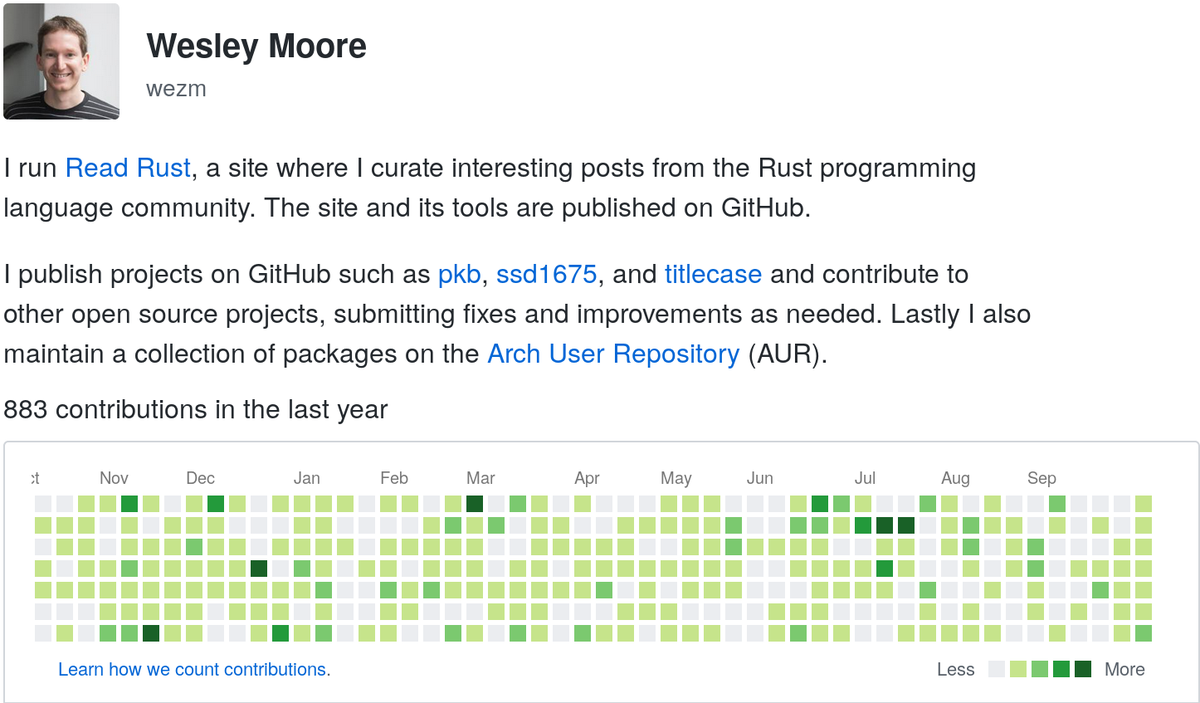Click the Apr month label

pyautogui.click(x=587, y=478)
